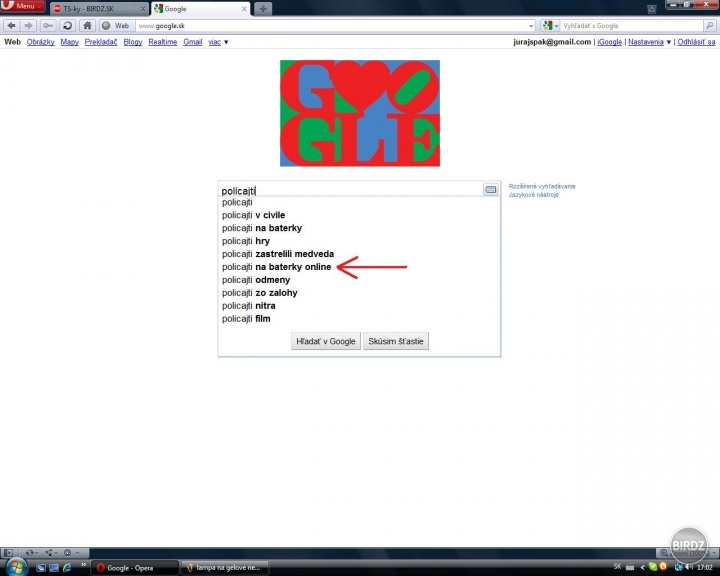Select suggestion 'policajti nitra'
The height and width of the screenshot is (576, 720).
(359, 305)
